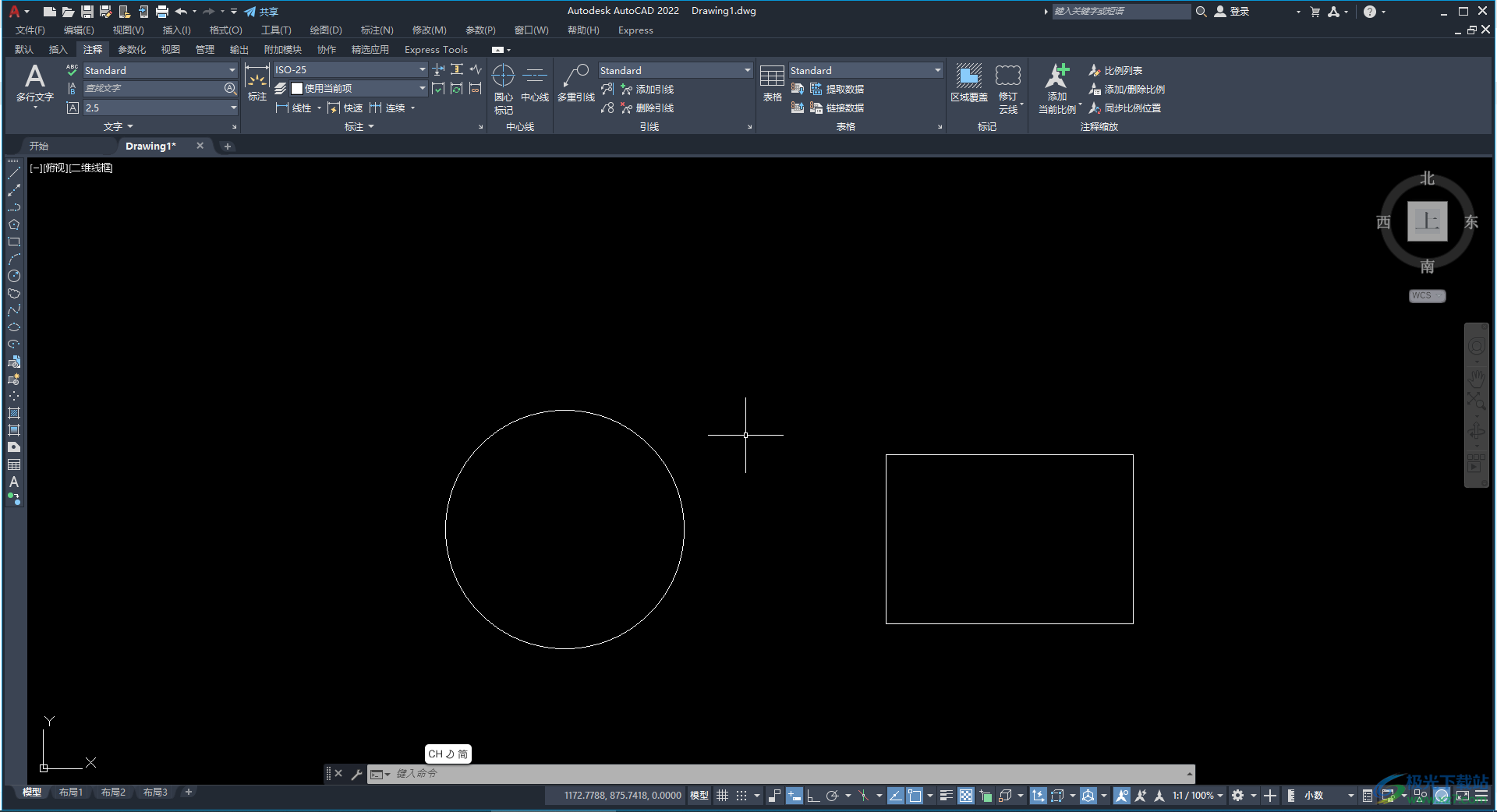This screenshot has width=1497, height=812.
Task: Expand the 文字 panel title
Action: (x=119, y=126)
